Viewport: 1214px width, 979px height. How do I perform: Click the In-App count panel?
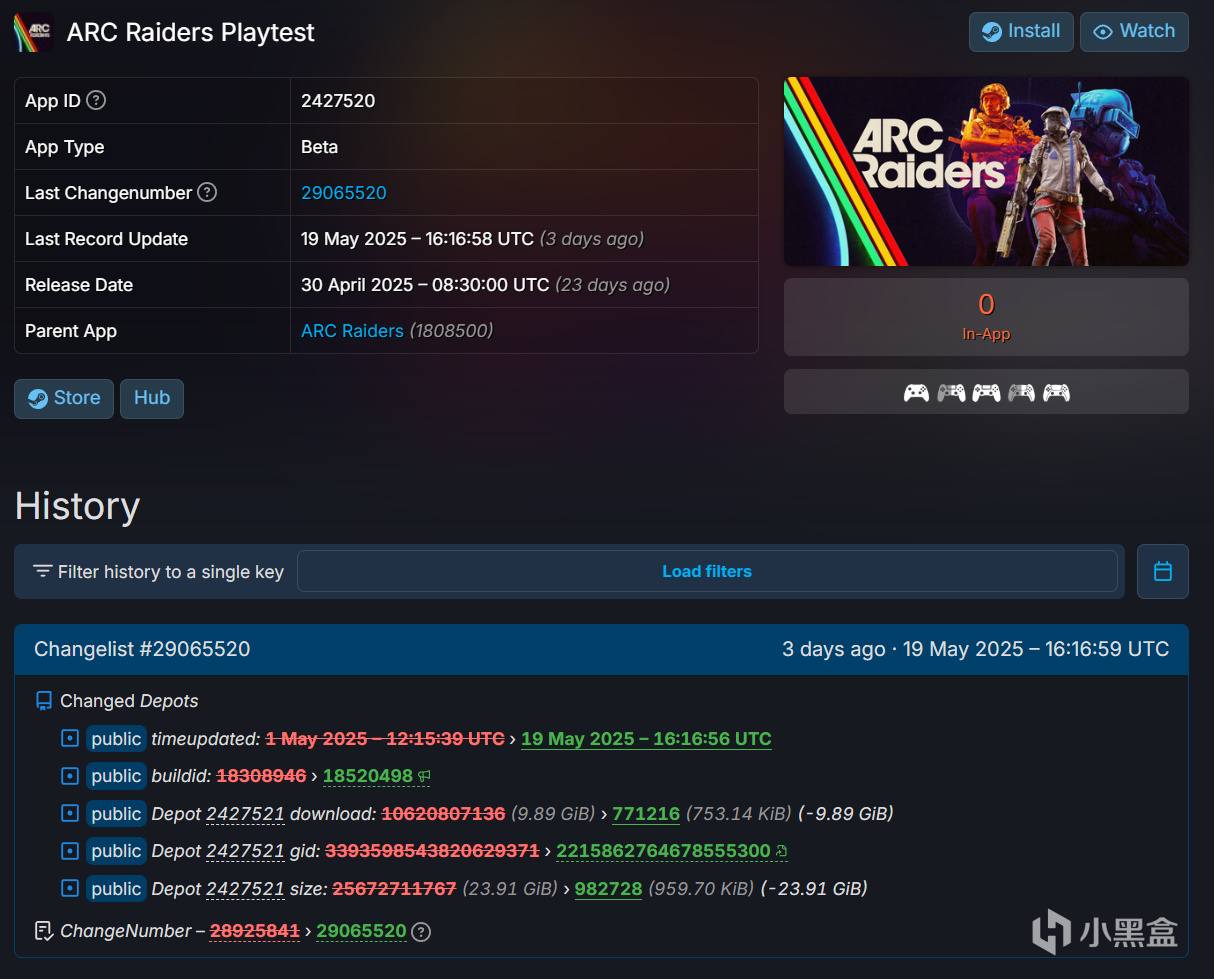point(986,317)
